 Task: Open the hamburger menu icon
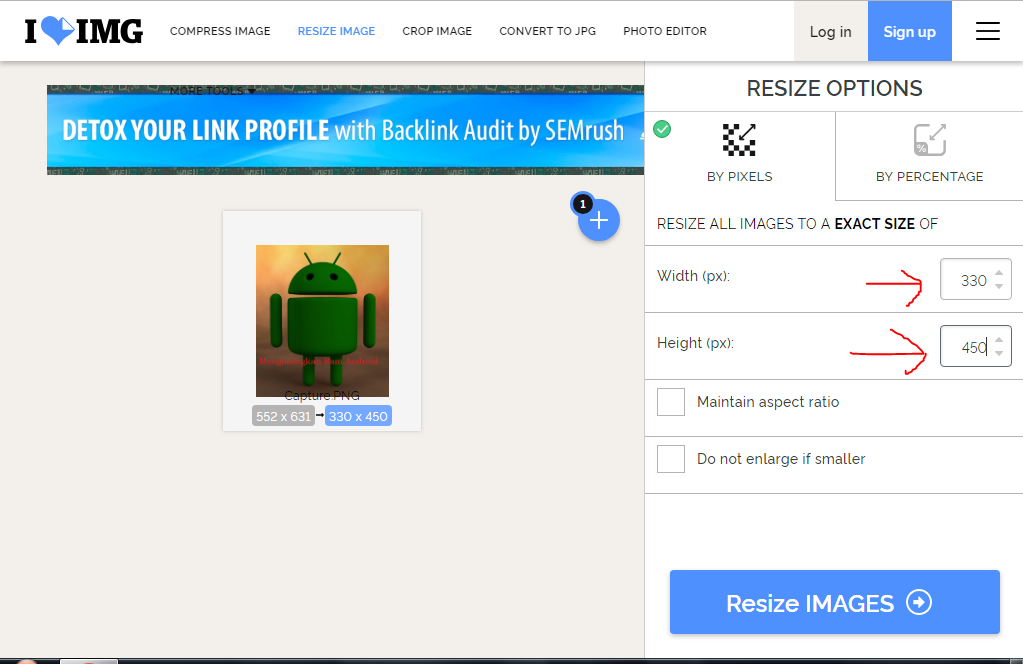coord(987,31)
